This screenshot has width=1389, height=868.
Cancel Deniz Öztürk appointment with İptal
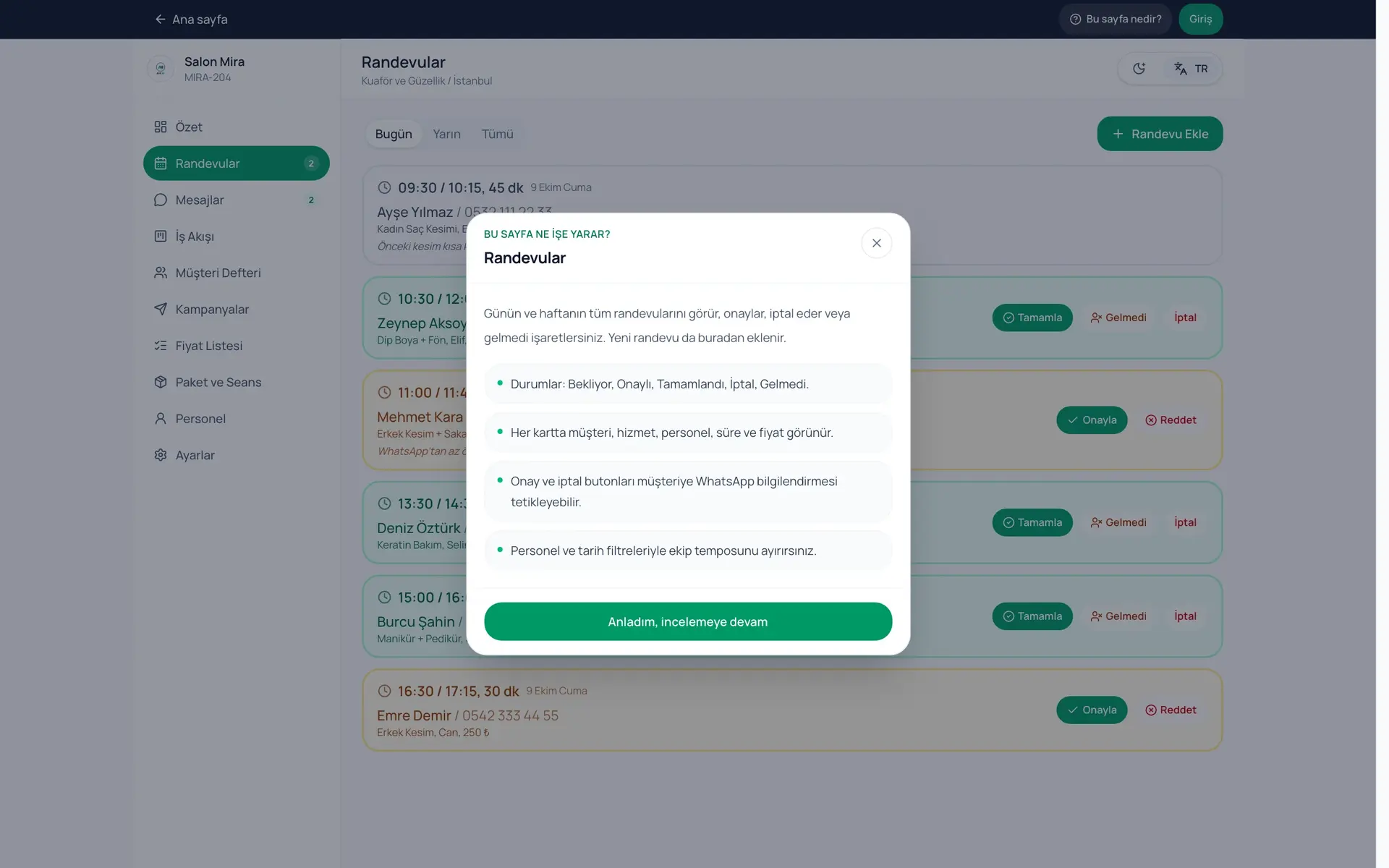click(x=1185, y=522)
